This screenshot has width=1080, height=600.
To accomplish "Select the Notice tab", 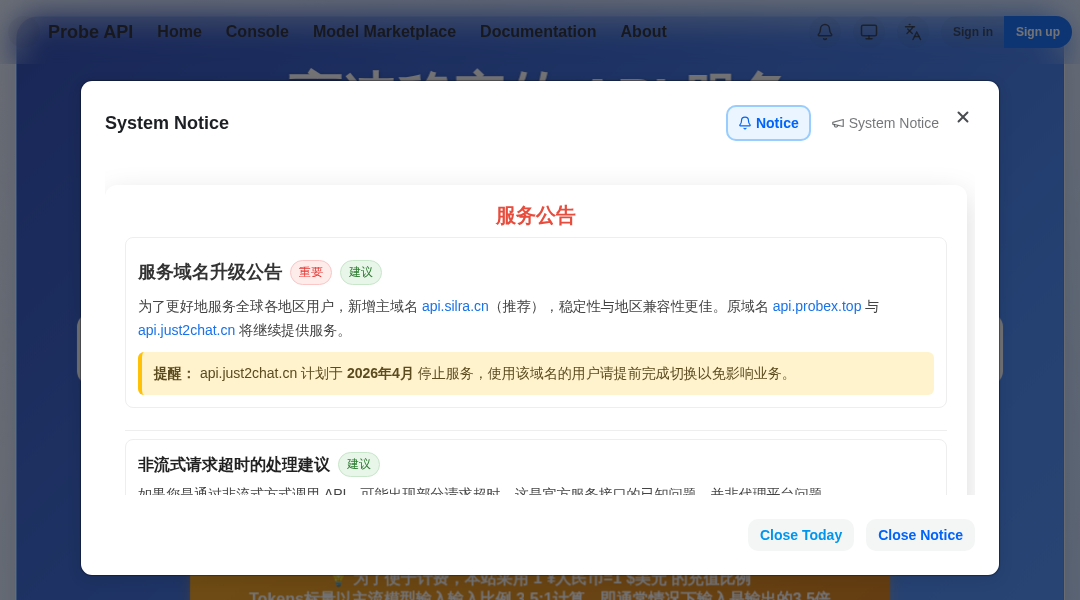I will [768, 123].
